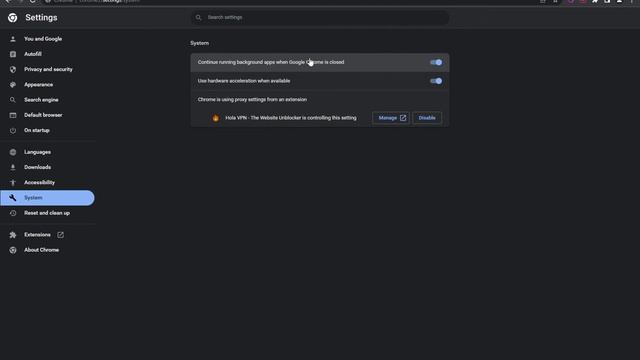The width and height of the screenshot is (640, 360).
Task: Click the Search engine magnifier icon
Action: point(13,100)
